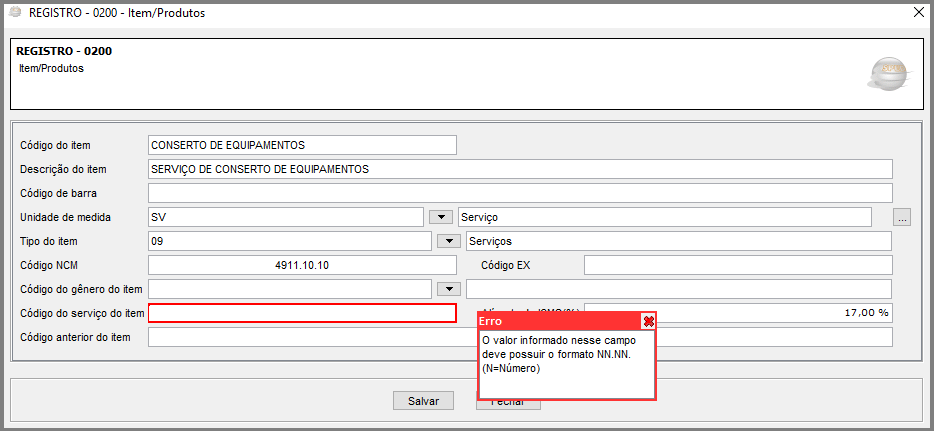
Task: Focus the red Código do serviço field
Action: tap(301, 313)
